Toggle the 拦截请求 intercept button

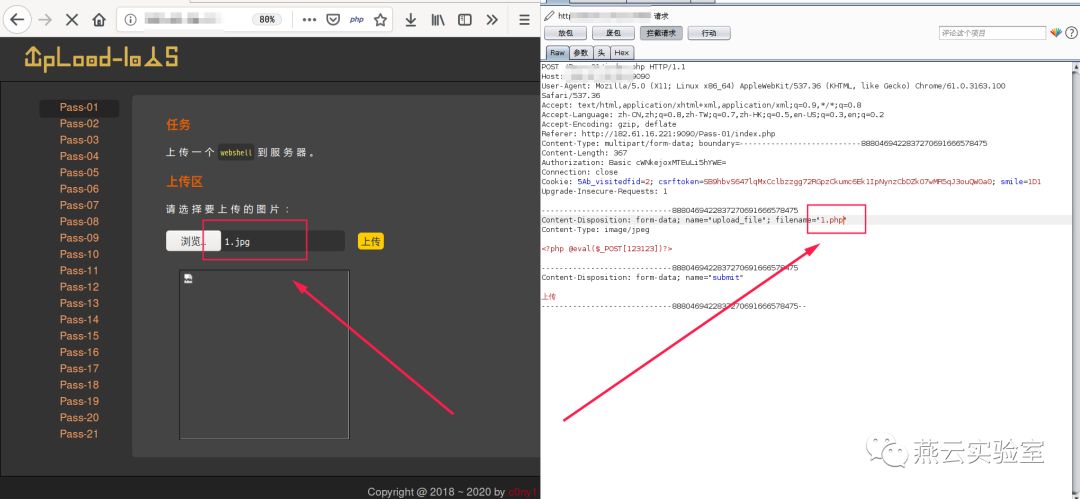pos(661,33)
